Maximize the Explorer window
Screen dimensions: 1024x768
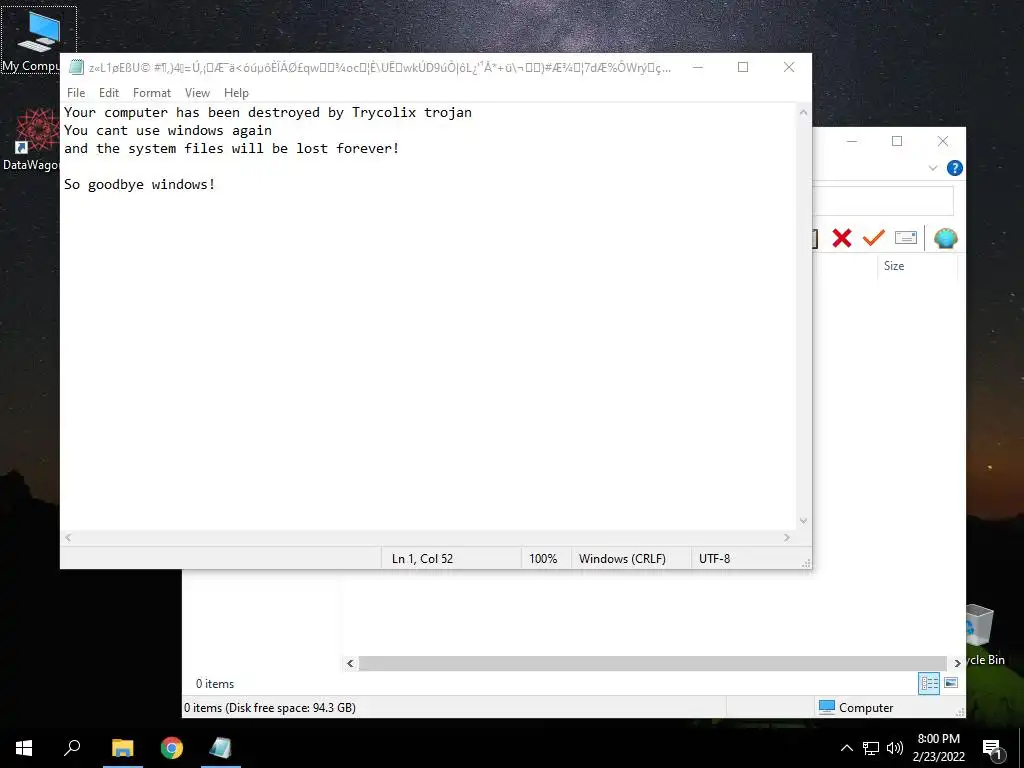[x=897, y=141]
